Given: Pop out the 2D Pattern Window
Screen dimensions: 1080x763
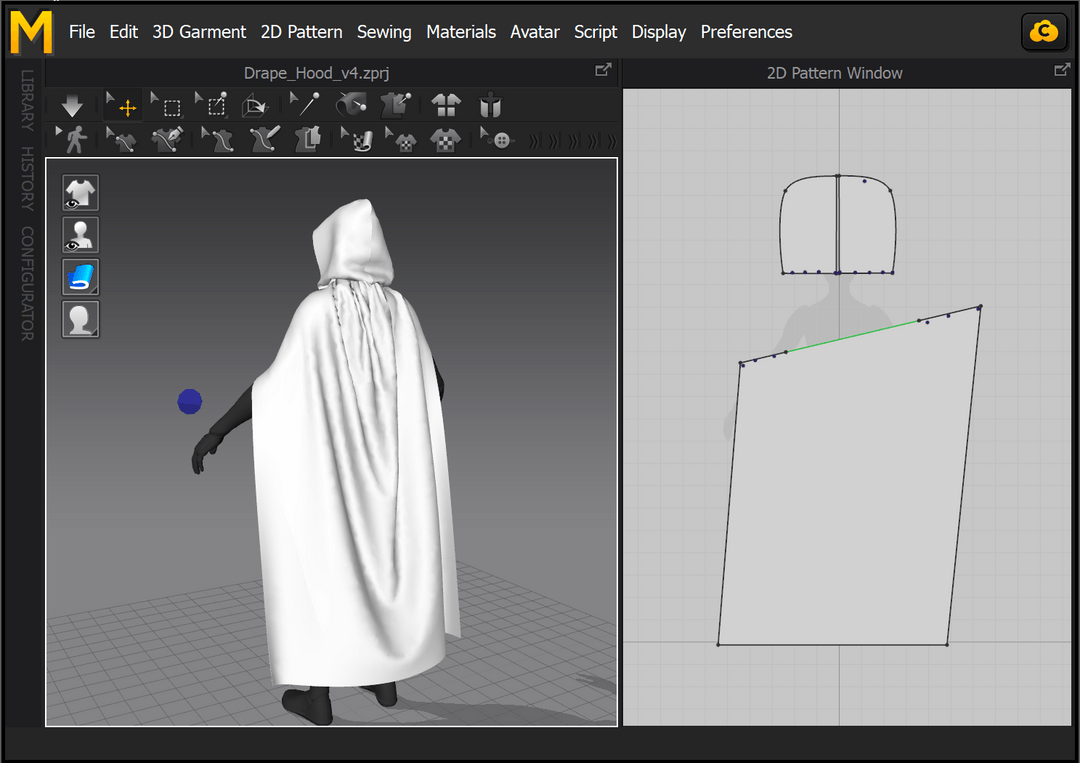Looking at the screenshot, I should 1061,70.
